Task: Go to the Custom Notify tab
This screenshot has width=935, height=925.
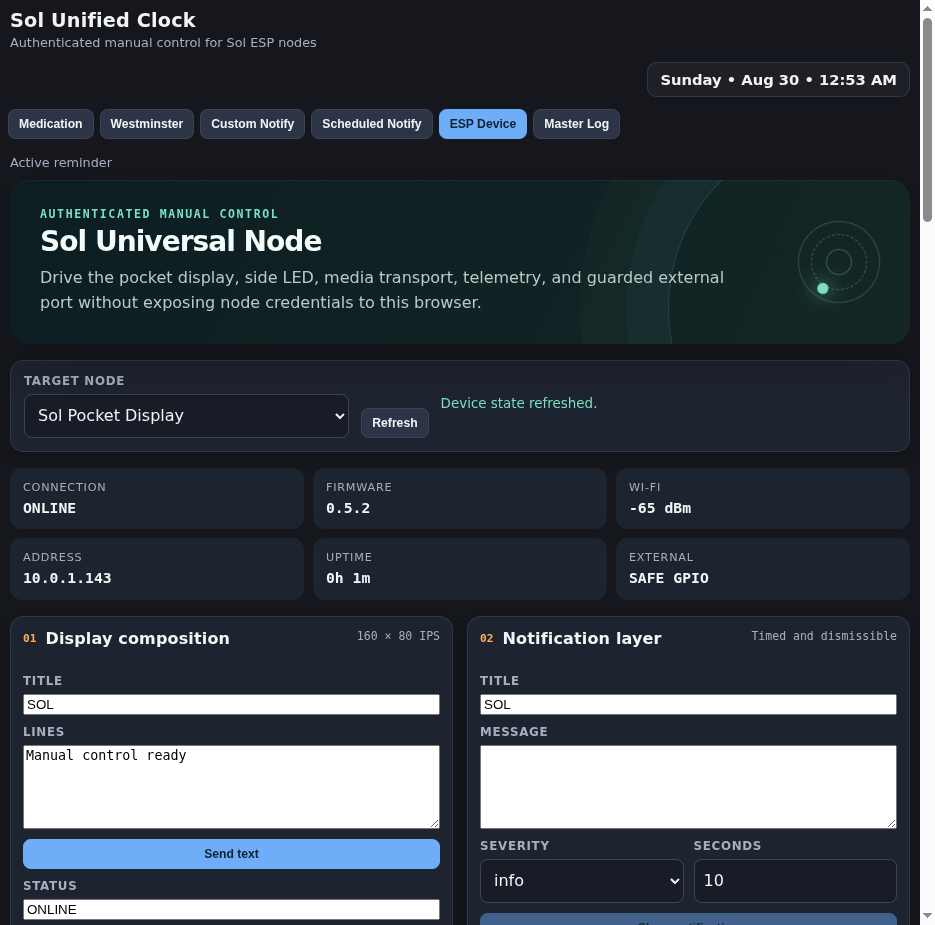Action: [x=252, y=124]
